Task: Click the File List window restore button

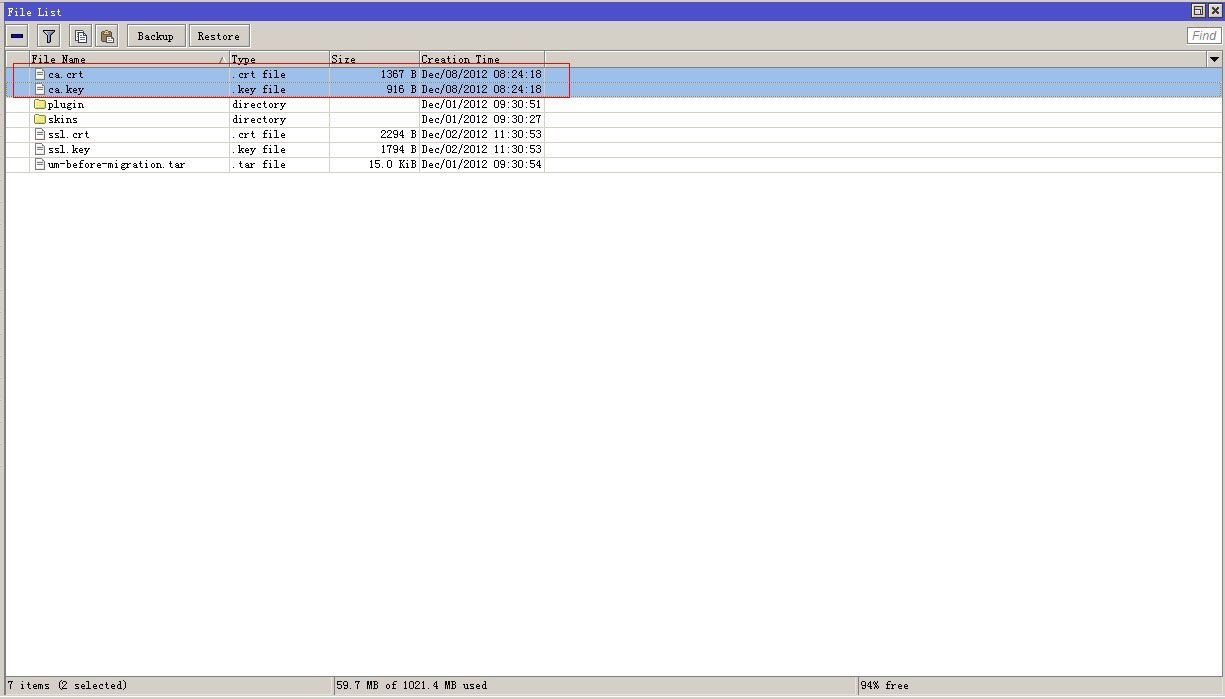Action: click(x=1198, y=11)
